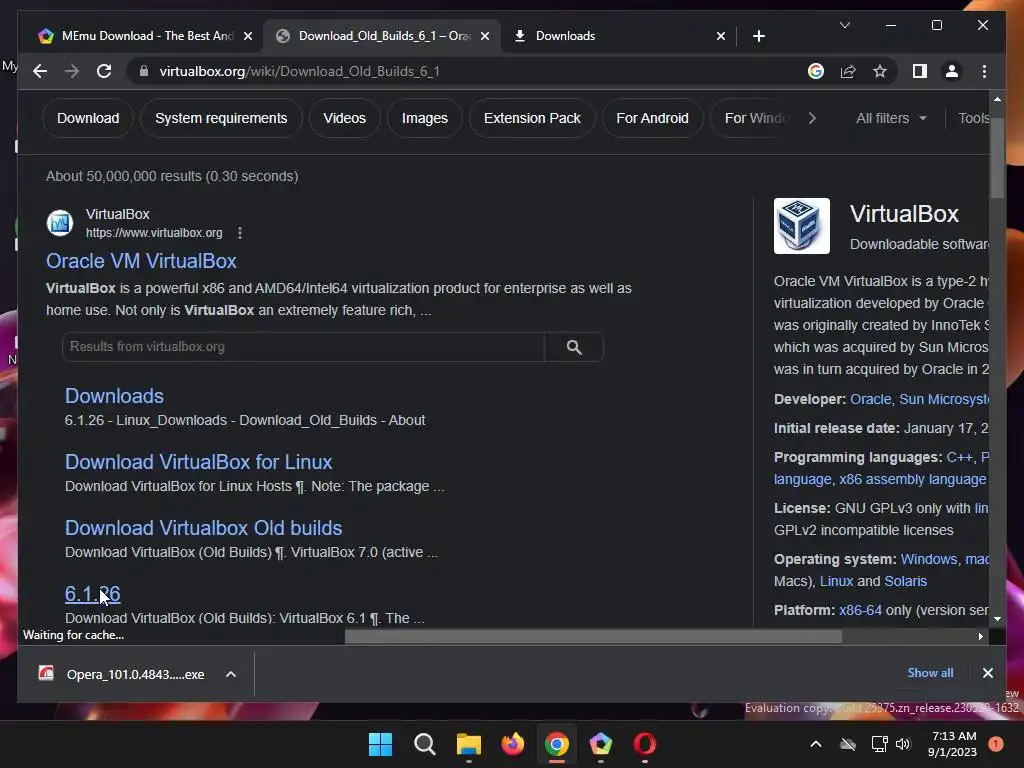Open Opera browser from taskbar

pos(645,744)
